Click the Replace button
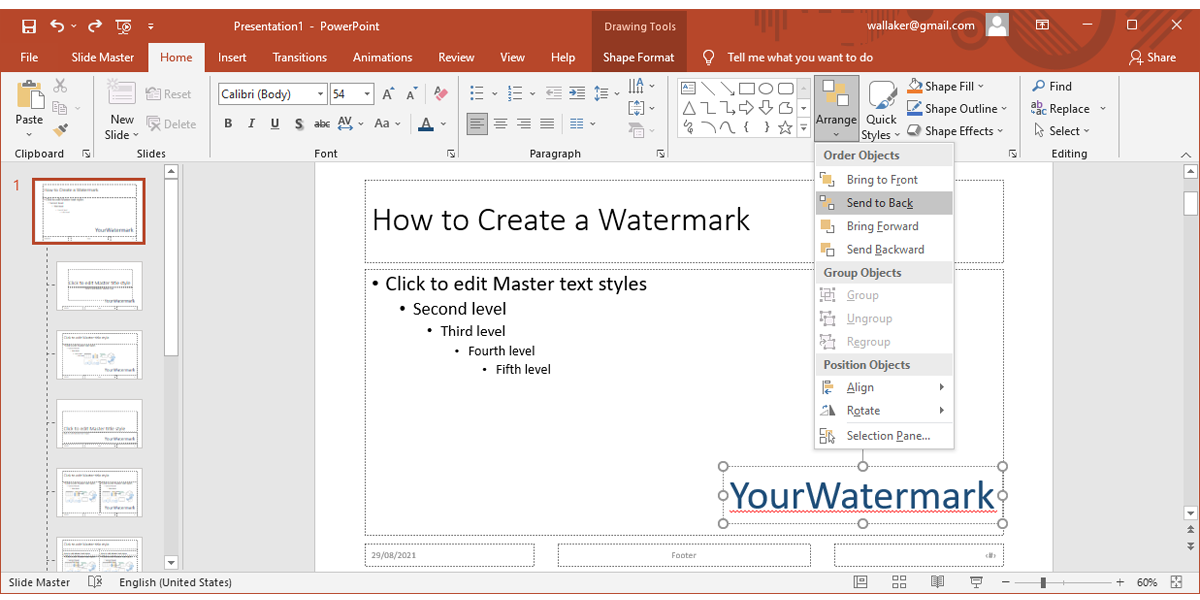1200x600 pixels. tap(1068, 108)
